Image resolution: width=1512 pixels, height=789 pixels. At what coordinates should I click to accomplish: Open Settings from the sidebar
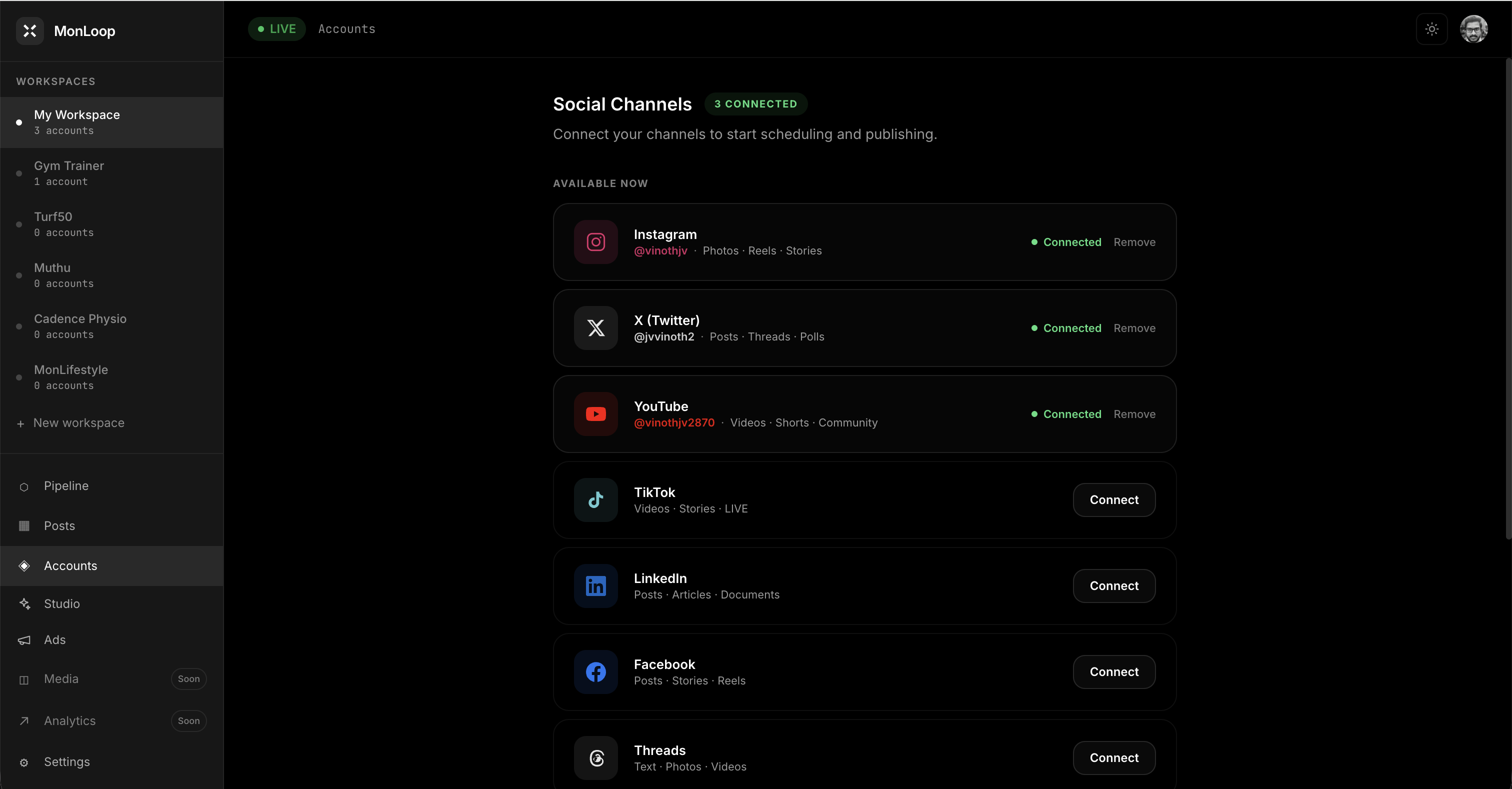point(111,762)
